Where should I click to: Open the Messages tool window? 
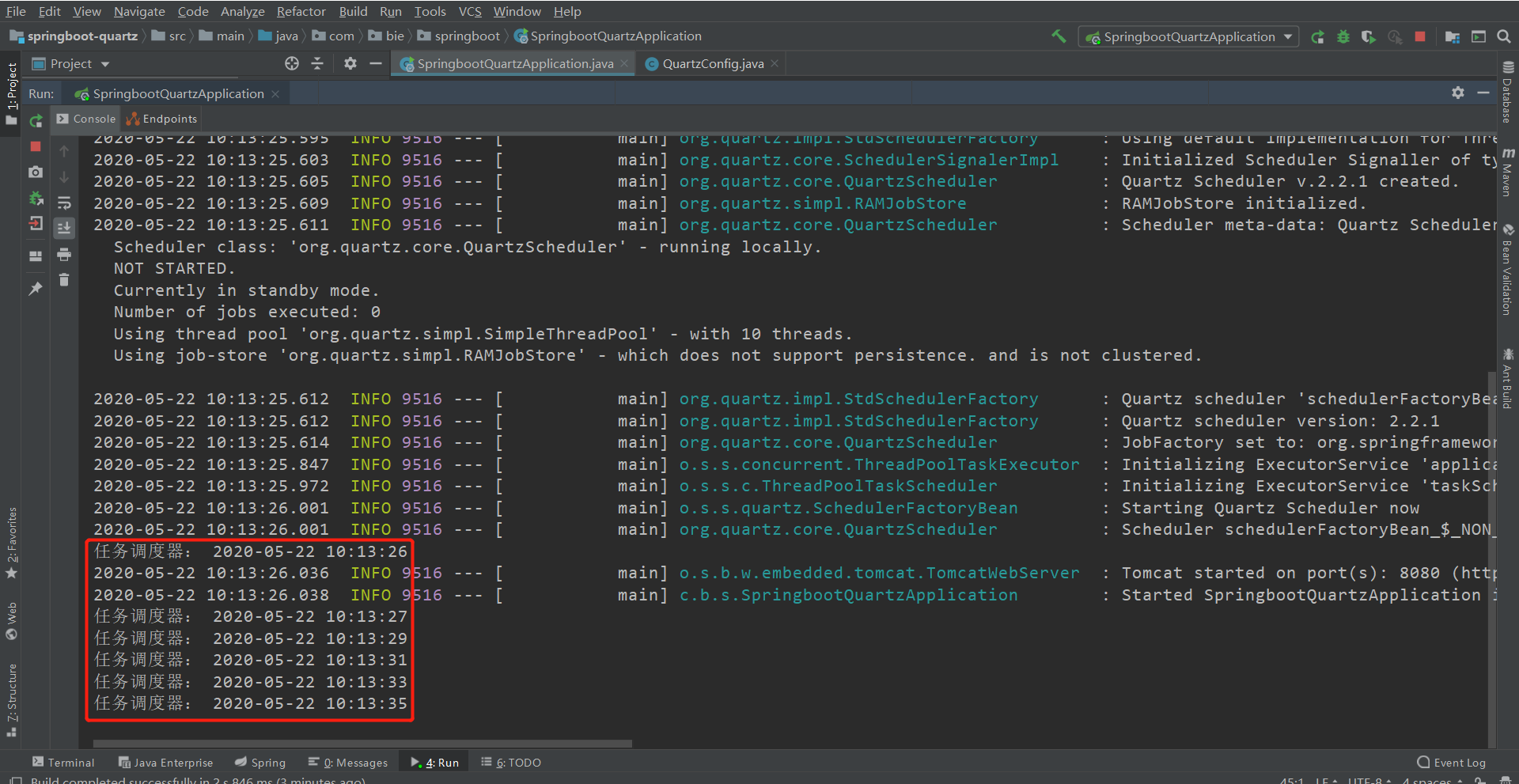click(x=348, y=763)
